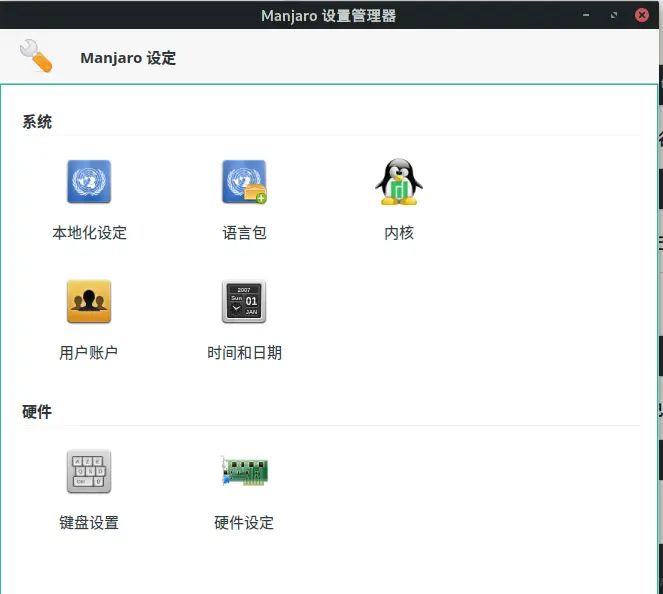This screenshot has height=594, width=663.
Task: Click the wrench icon beside Manjaro 设定
Action: pos(36,56)
